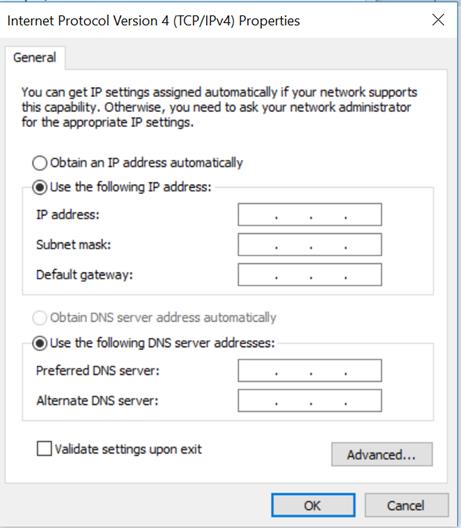Click the first octet of Default gateway field
Image resolution: width=461 pixels, height=528 pixels.
tap(257, 275)
